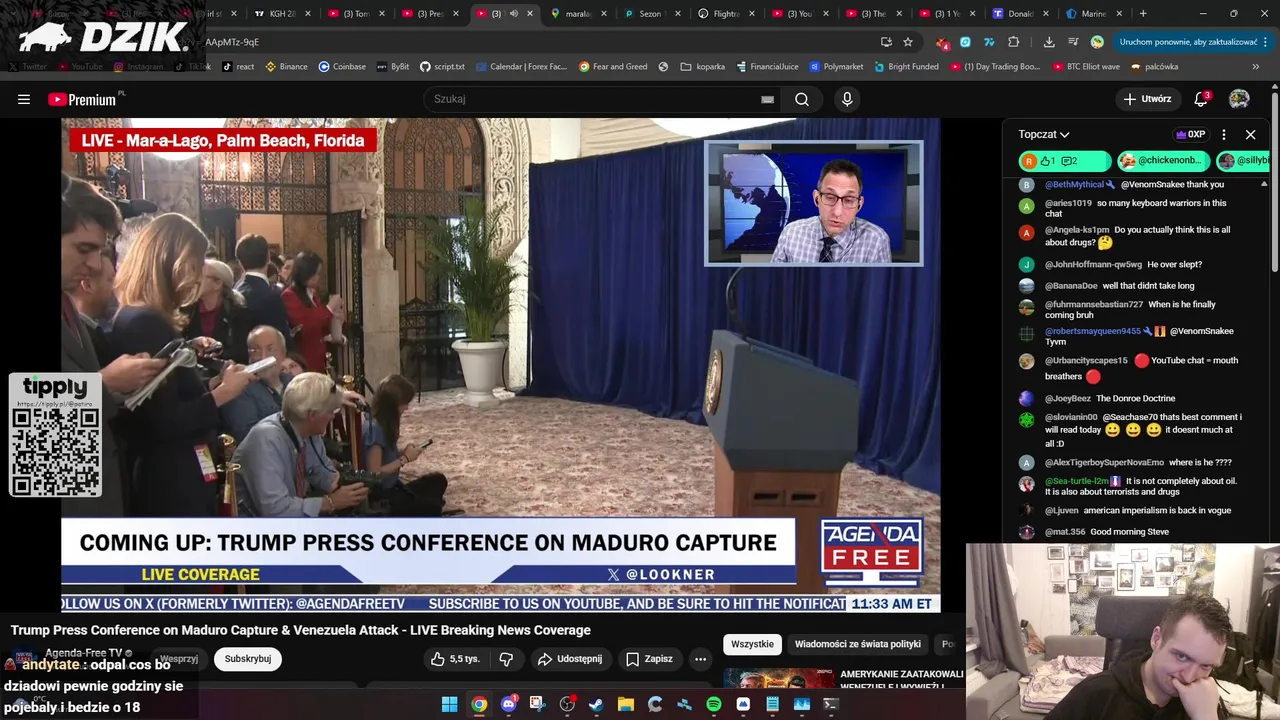1280x720 pixels.
Task: Open Binance bookmark
Action: point(286,67)
